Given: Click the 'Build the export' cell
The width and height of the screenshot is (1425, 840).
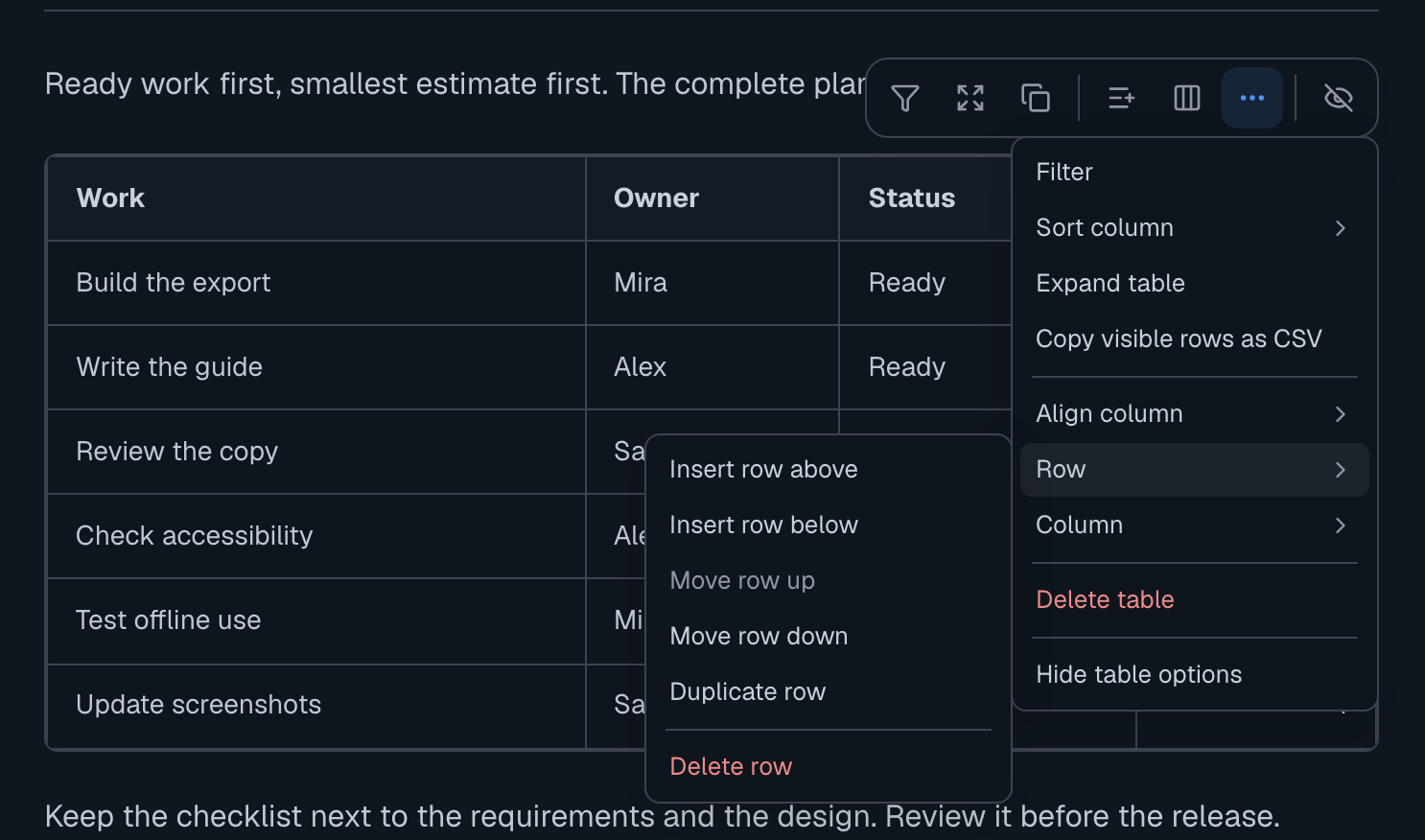Looking at the screenshot, I should 316,283.
